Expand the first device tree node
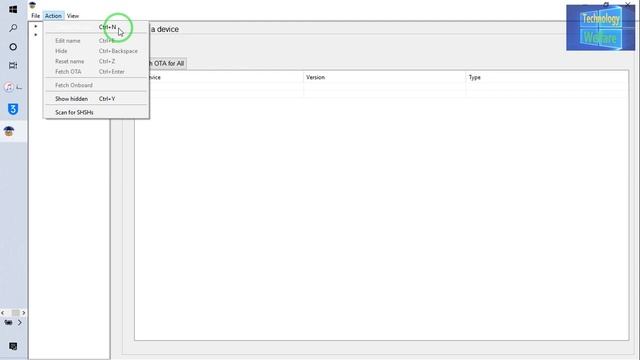The height and width of the screenshot is (360, 640). 36,27
